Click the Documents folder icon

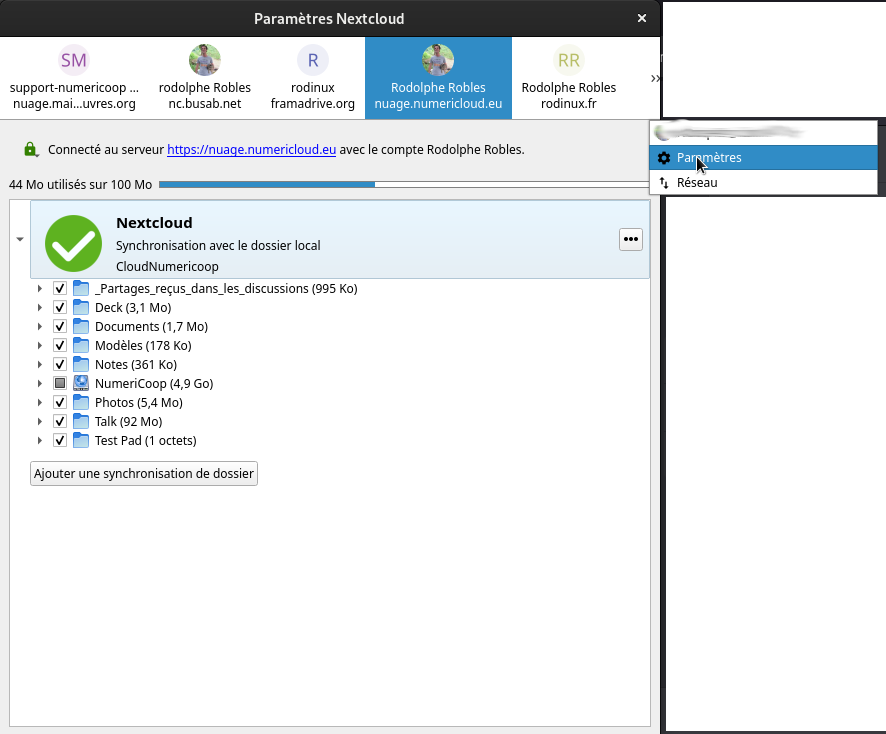[81, 327]
